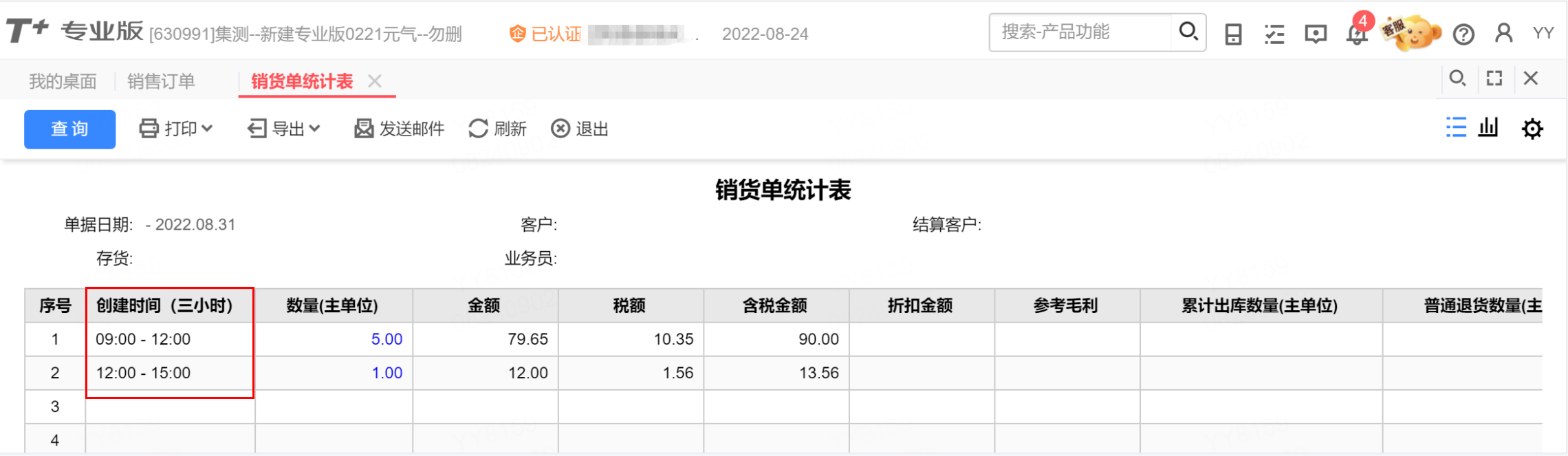This screenshot has height=456, width=1568.
Task: Close the 销货单统计表 tab
Action: (x=375, y=81)
